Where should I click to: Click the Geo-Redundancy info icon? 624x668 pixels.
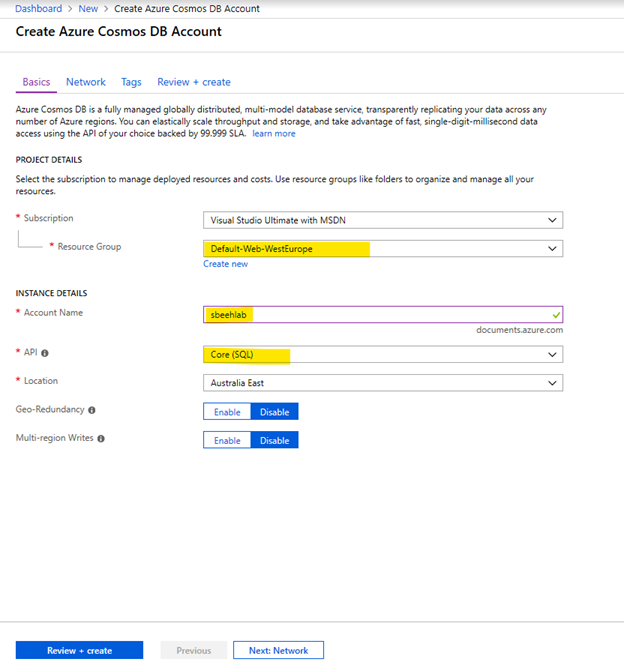point(92,410)
